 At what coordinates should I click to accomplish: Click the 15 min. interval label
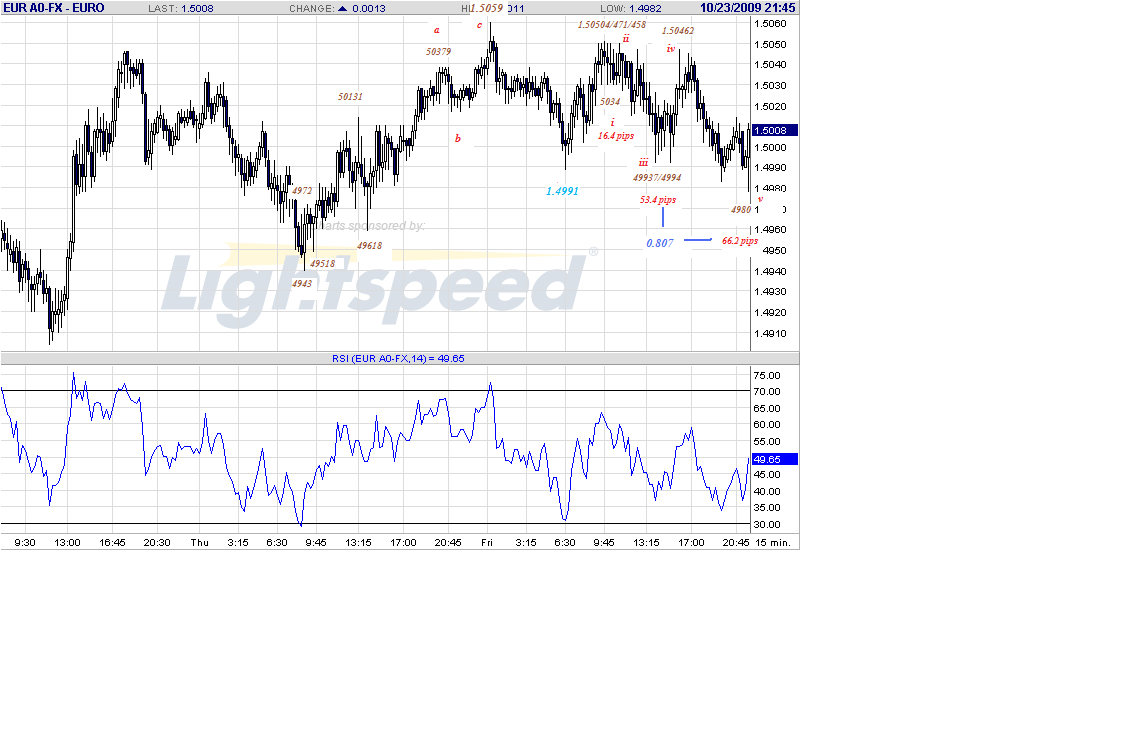[x=772, y=543]
